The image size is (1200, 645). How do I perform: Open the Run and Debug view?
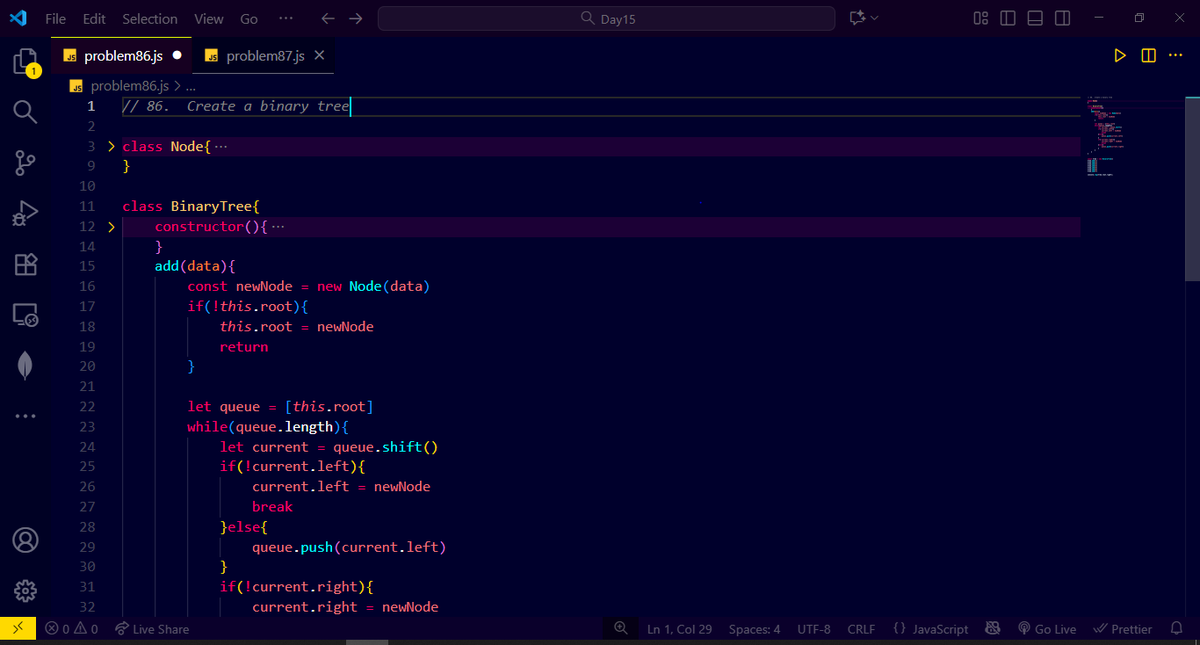(x=25, y=213)
